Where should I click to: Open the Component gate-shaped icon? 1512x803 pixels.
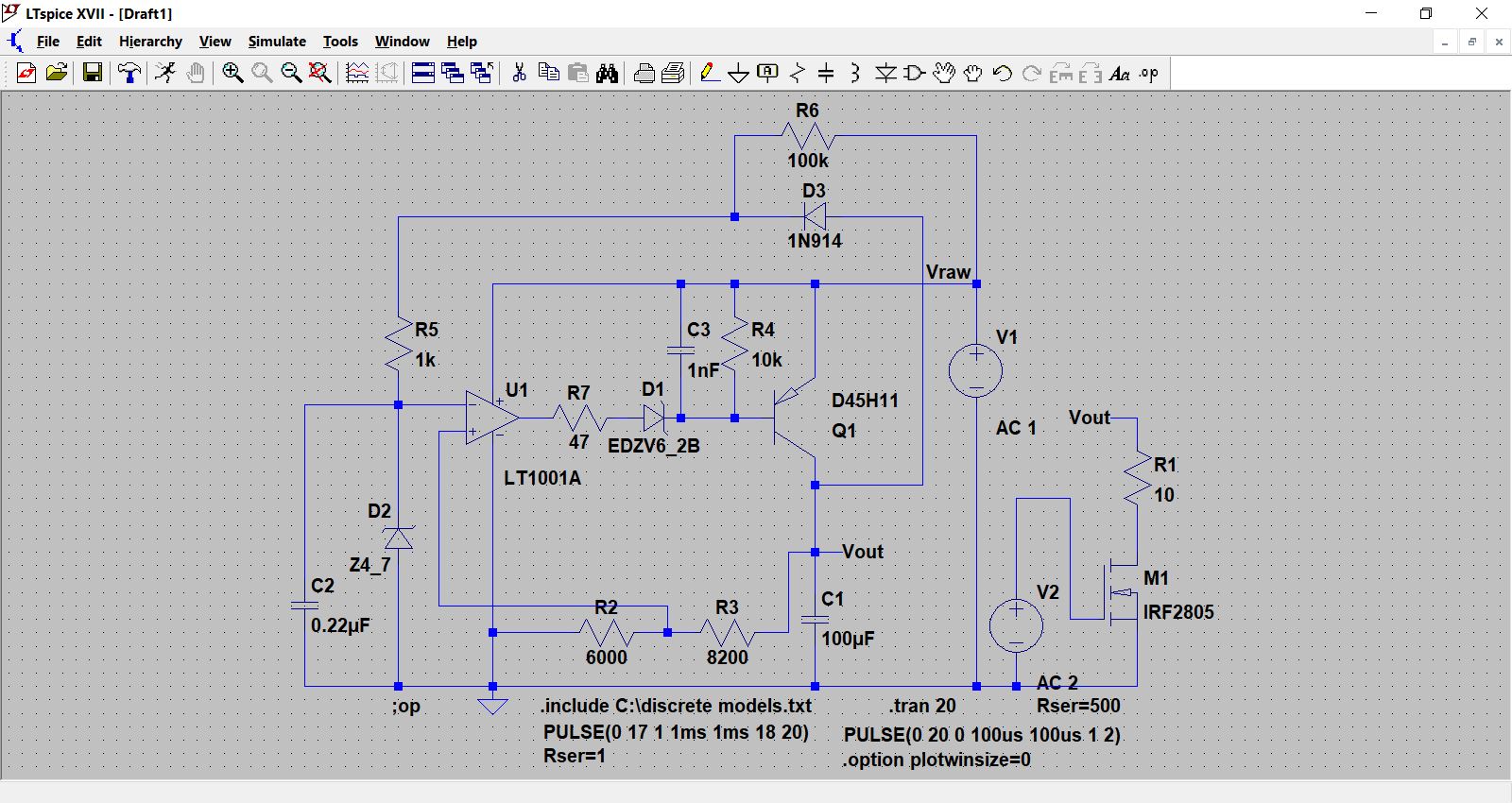(915, 73)
